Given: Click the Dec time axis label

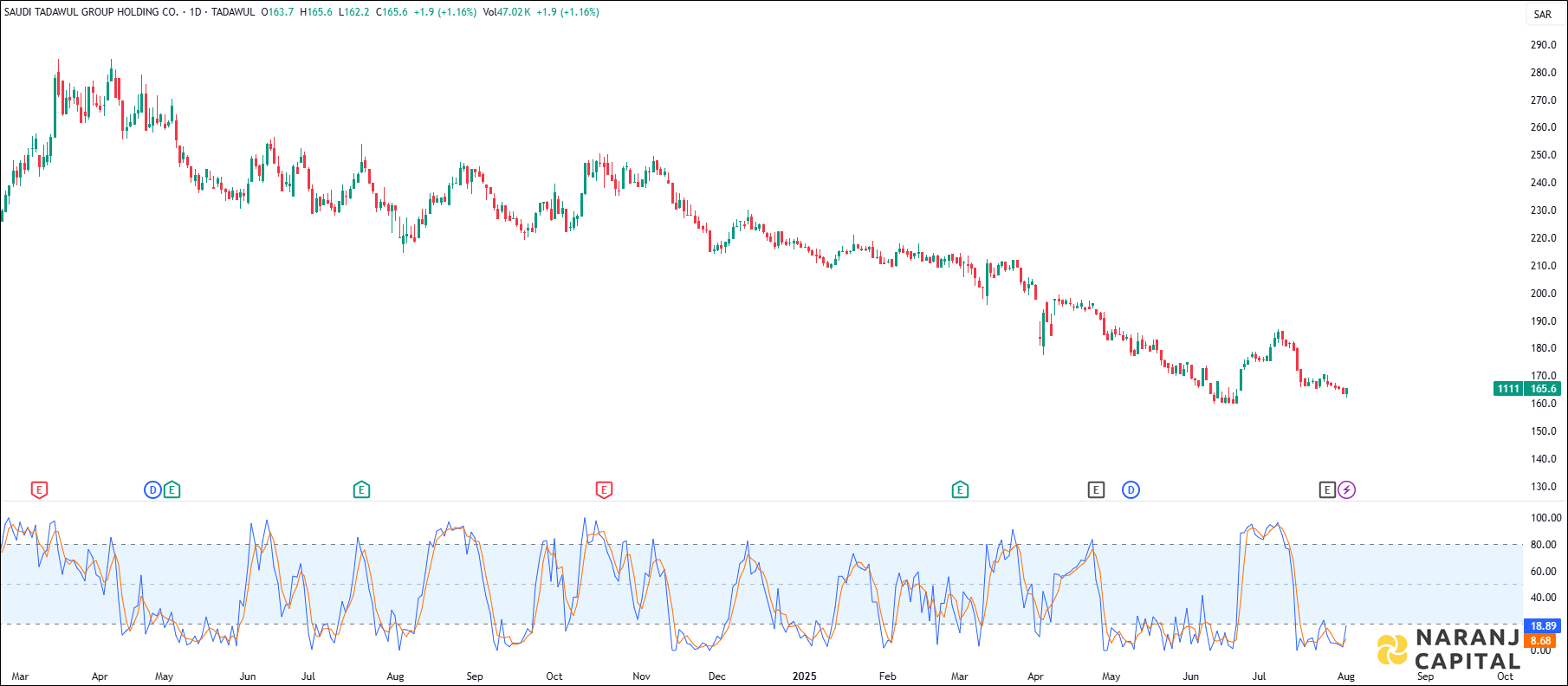Looking at the screenshot, I should click(717, 676).
